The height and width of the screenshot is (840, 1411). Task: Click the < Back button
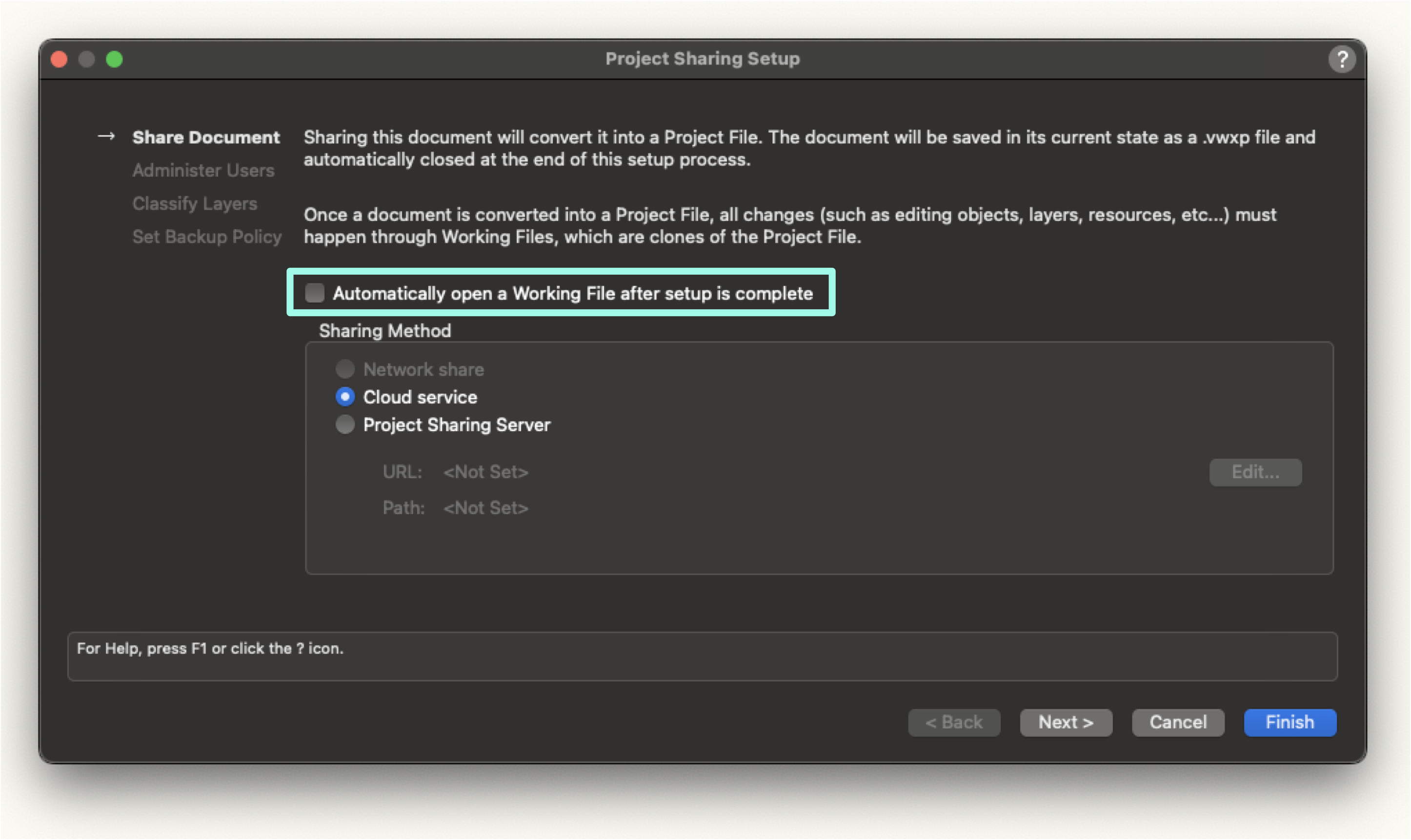point(954,722)
